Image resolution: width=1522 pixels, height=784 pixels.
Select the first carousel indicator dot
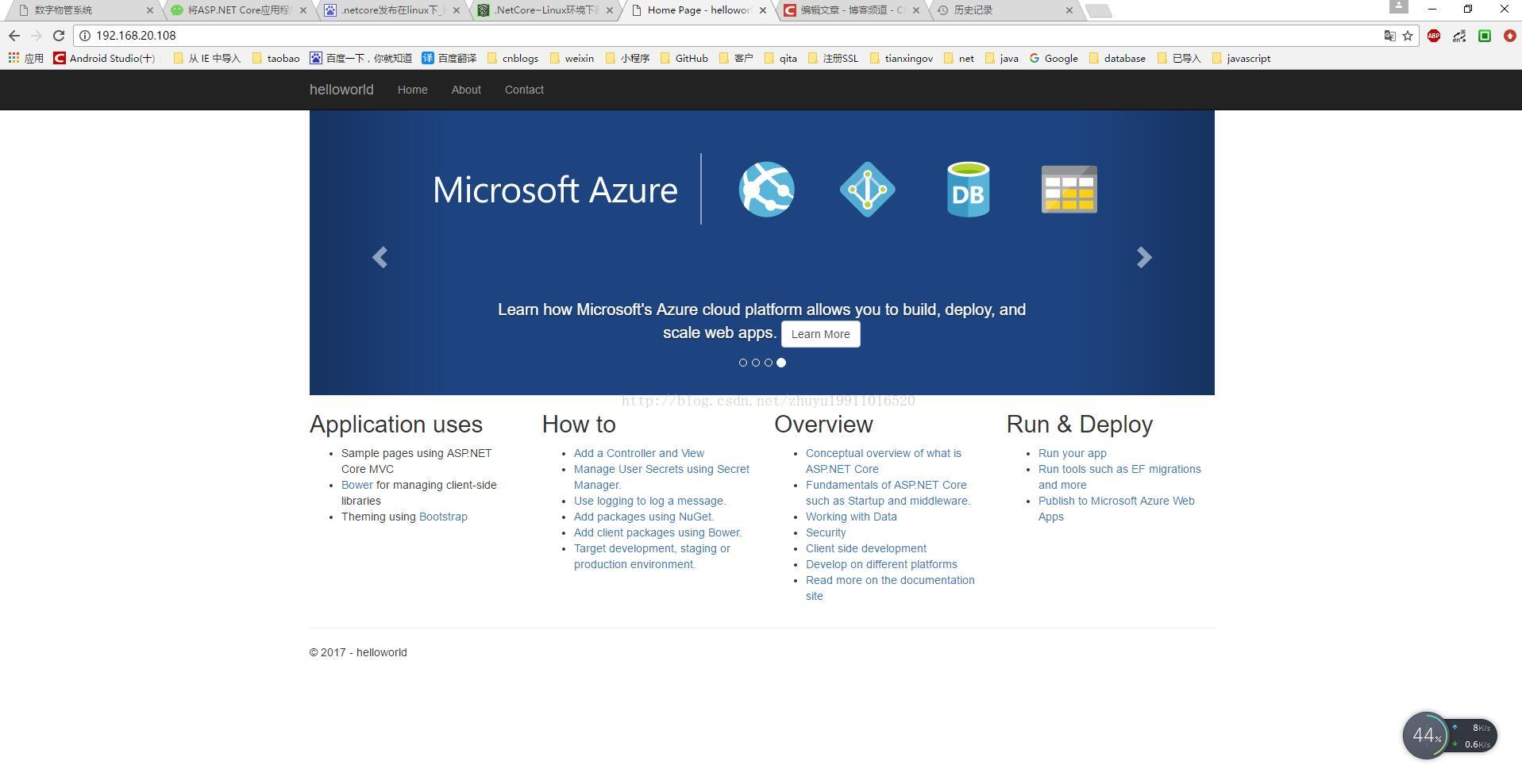click(x=743, y=363)
